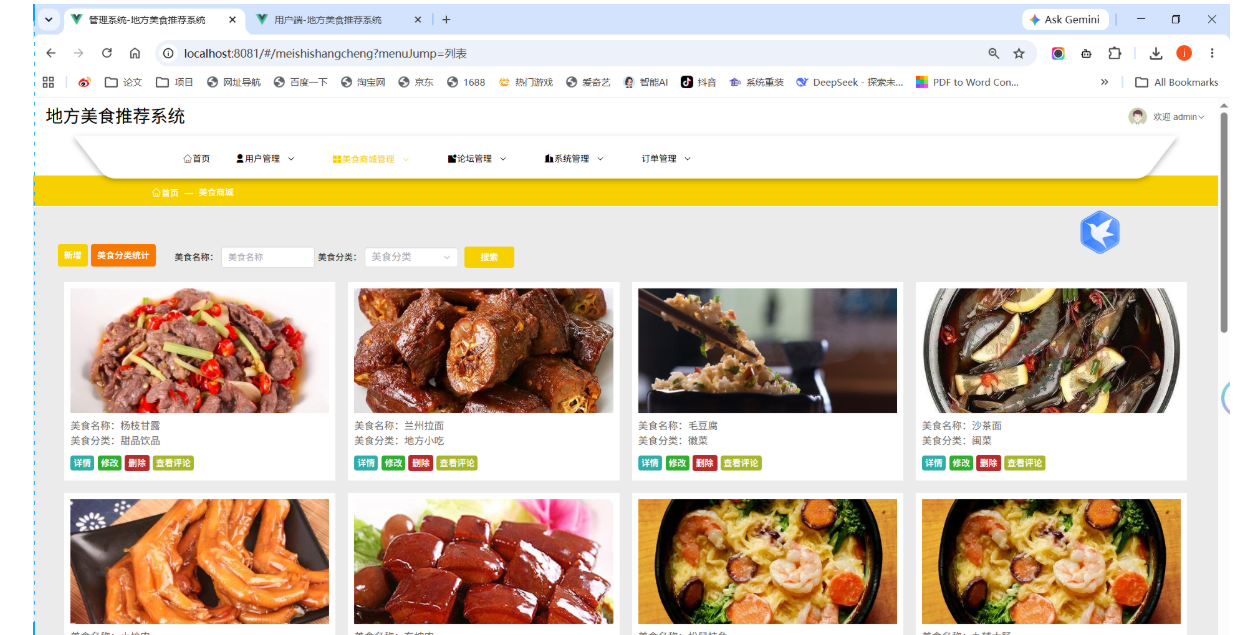Image resolution: width=1236 pixels, height=635 pixels.
Task: Show more bookmarks with the double chevron
Action: [1104, 82]
